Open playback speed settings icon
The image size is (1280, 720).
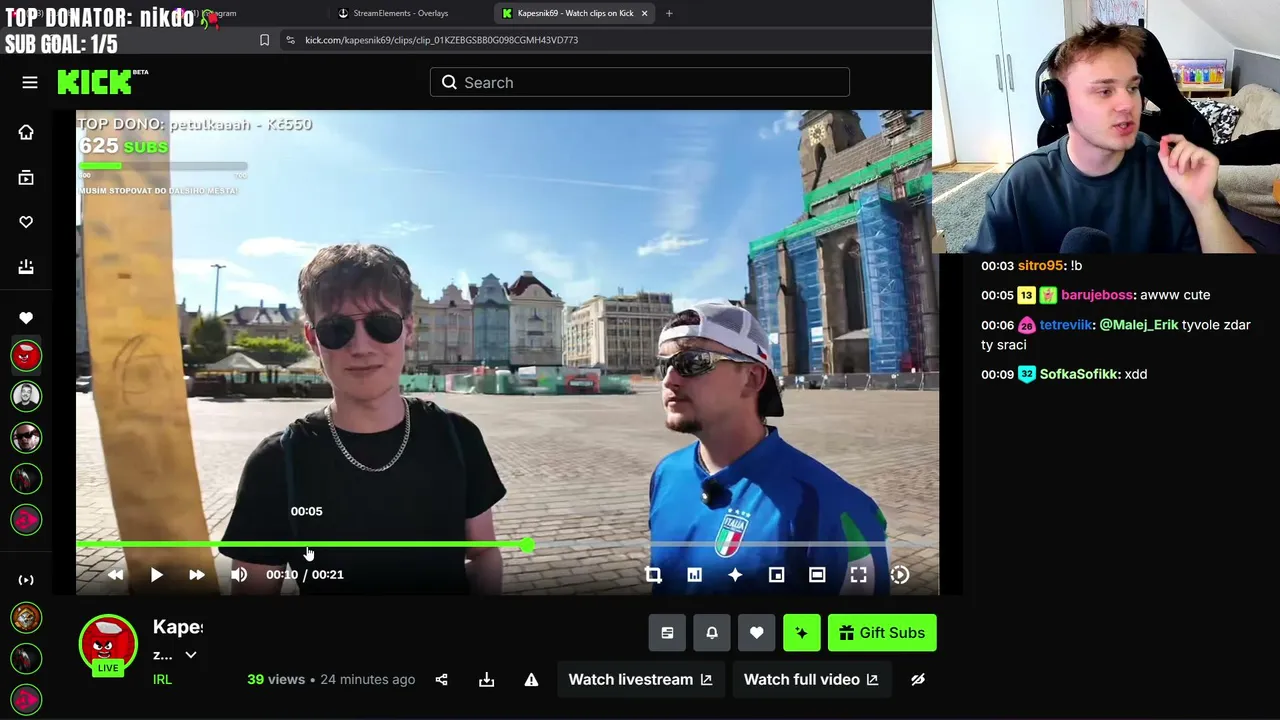point(900,575)
